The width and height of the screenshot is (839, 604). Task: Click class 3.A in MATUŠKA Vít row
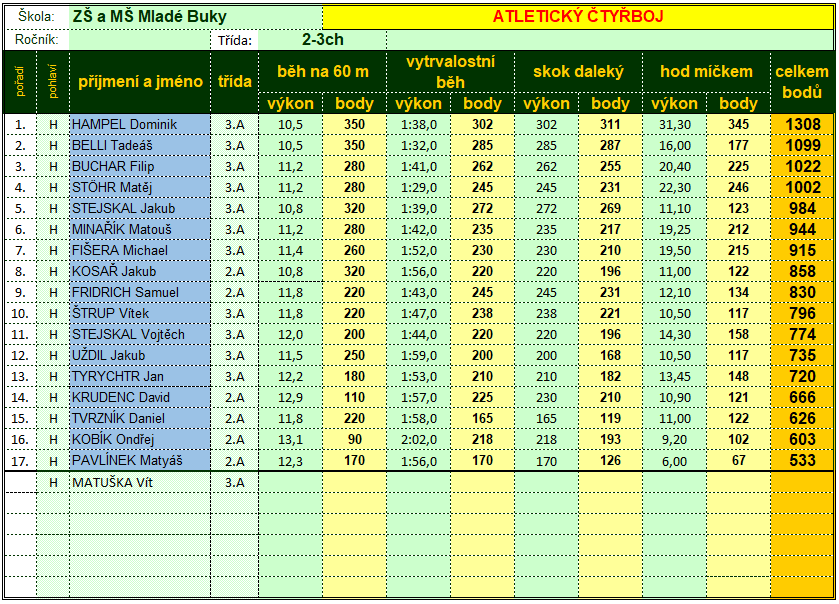(x=234, y=483)
